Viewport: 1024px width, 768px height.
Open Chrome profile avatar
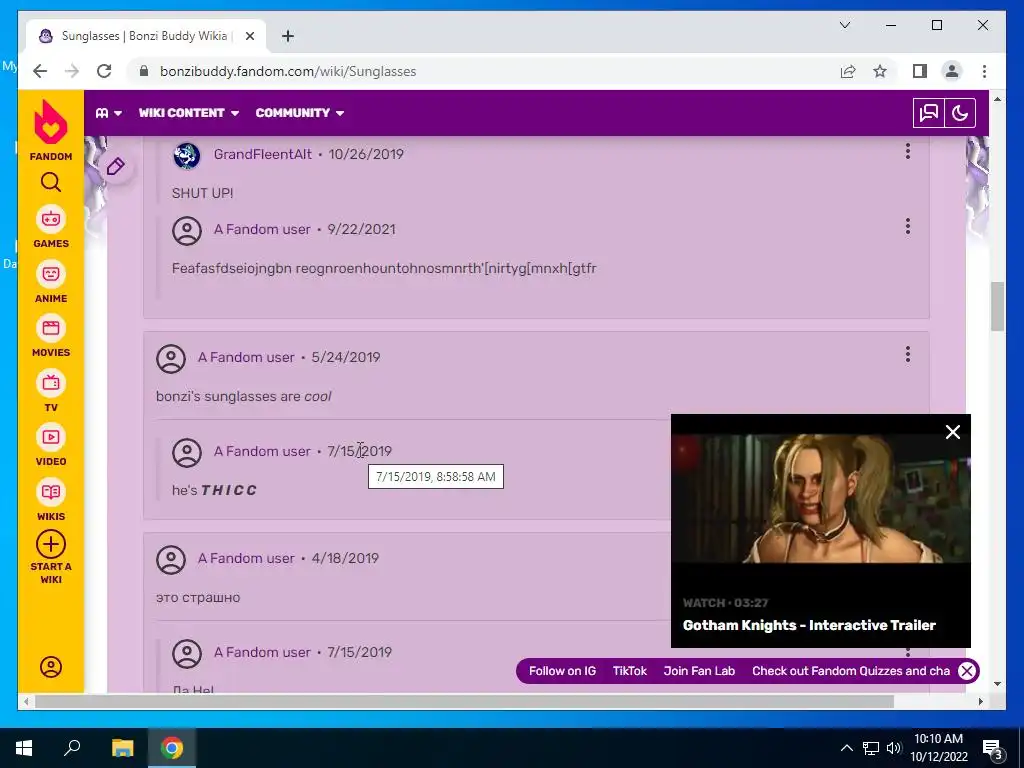952,71
